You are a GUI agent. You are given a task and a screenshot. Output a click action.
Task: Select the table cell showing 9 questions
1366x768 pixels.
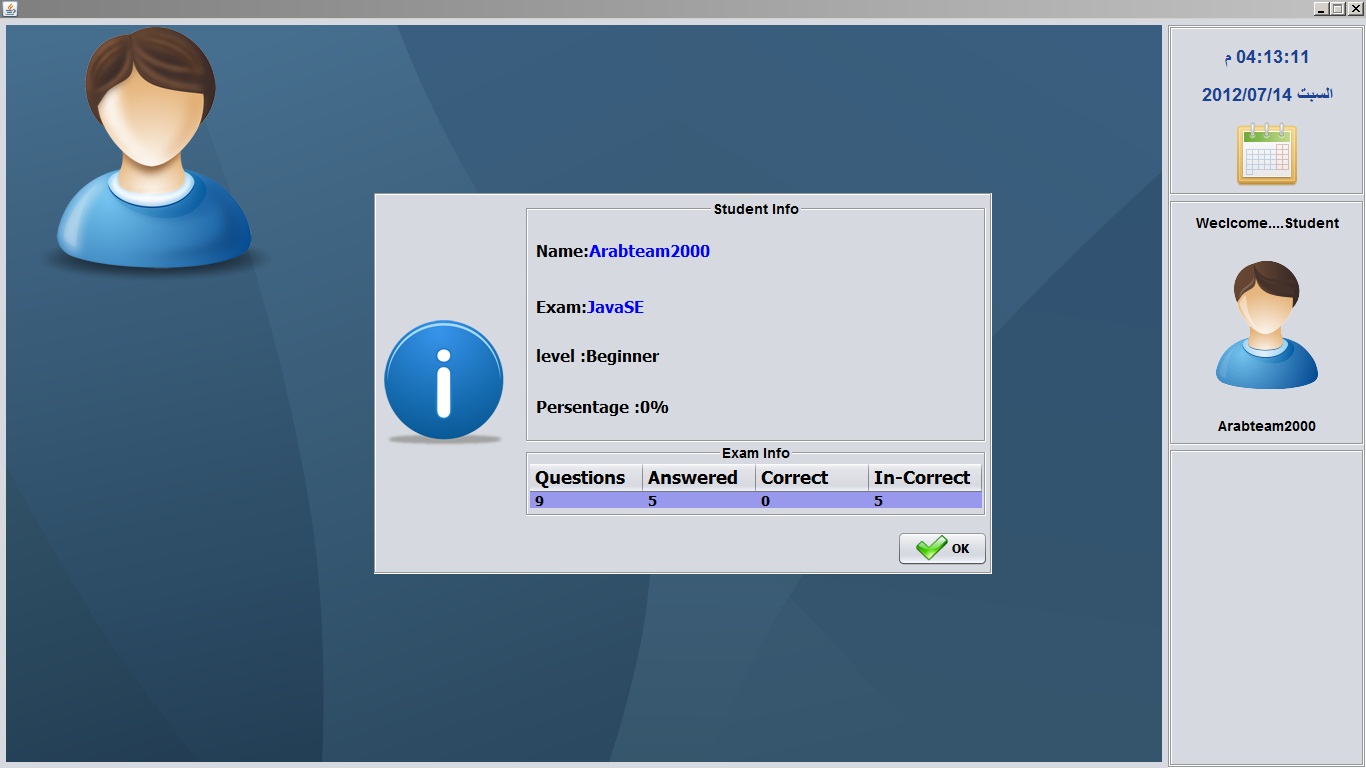pos(586,500)
